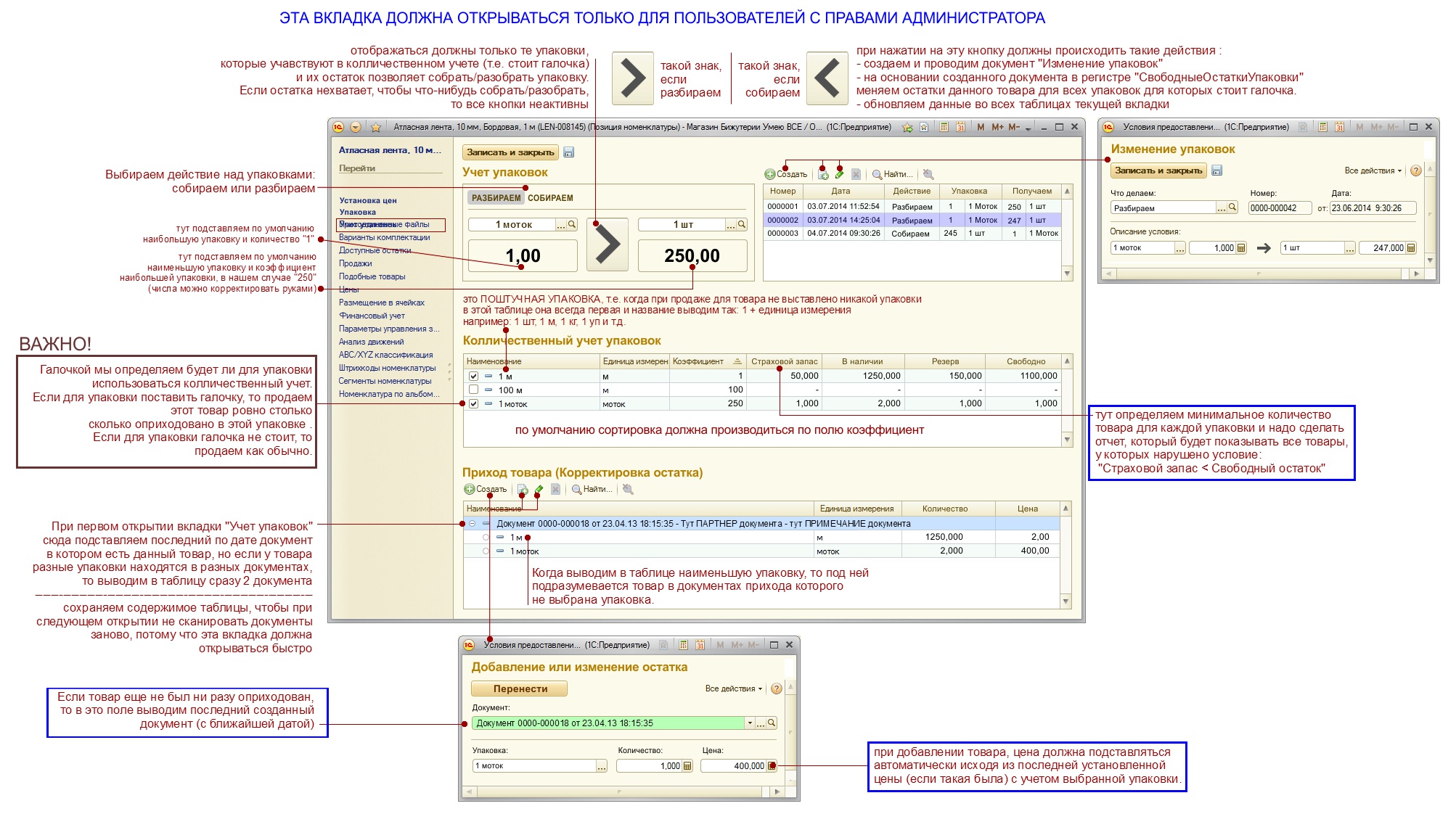Click help question icon in Изменение упаковок window

click(1415, 171)
